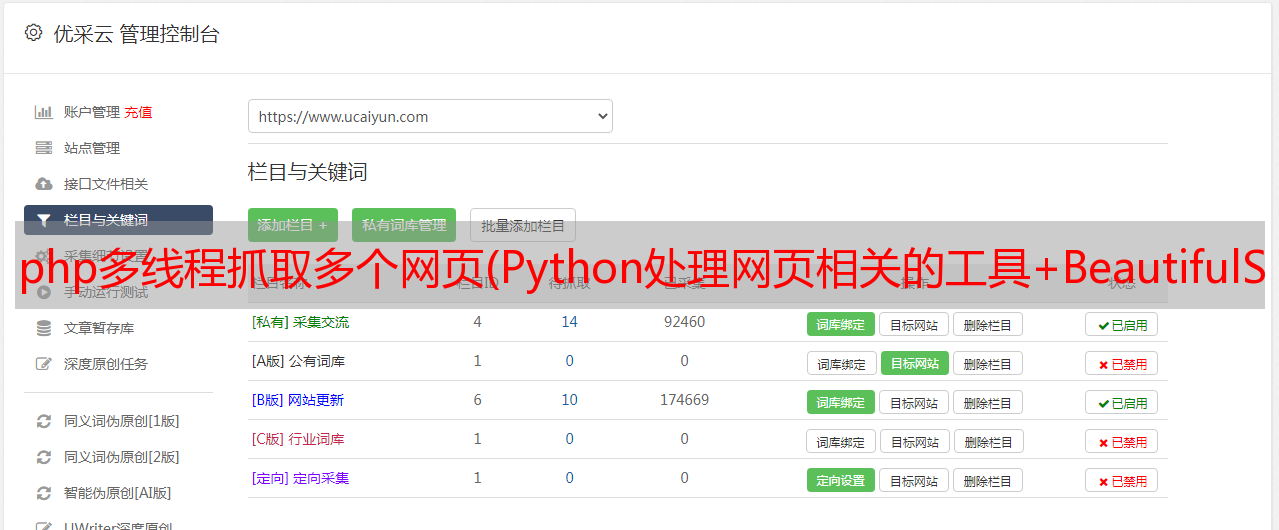Image resolution: width=1279 pixels, height=530 pixels.
Task: Open 智能伪原创[AI版] in the sidebar
Action: 118,493
